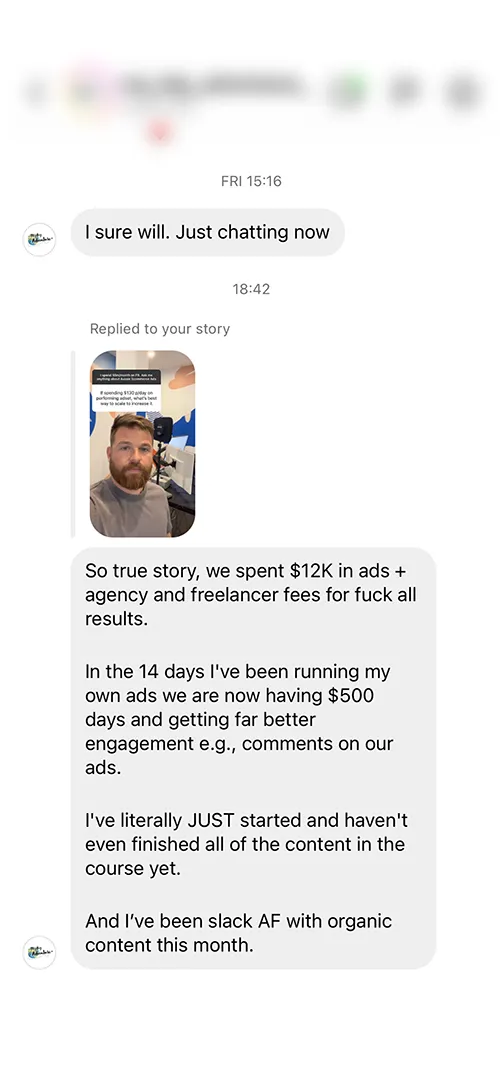Tap the blurred video call icon
The height and width of the screenshot is (1075, 500).
tap(404, 90)
